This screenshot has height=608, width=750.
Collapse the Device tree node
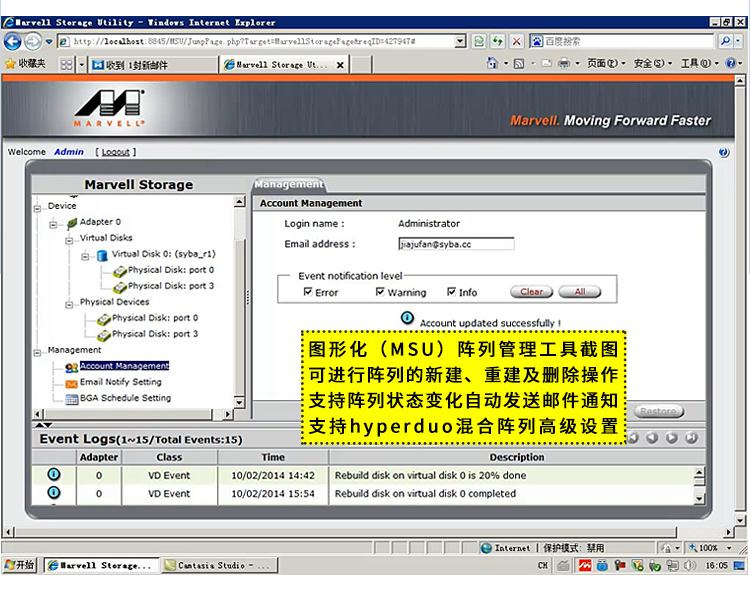tap(37, 208)
